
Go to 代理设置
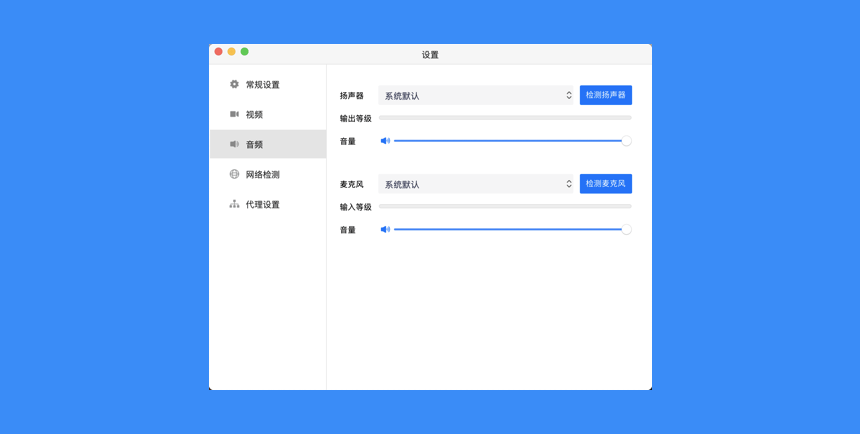(x=268, y=204)
